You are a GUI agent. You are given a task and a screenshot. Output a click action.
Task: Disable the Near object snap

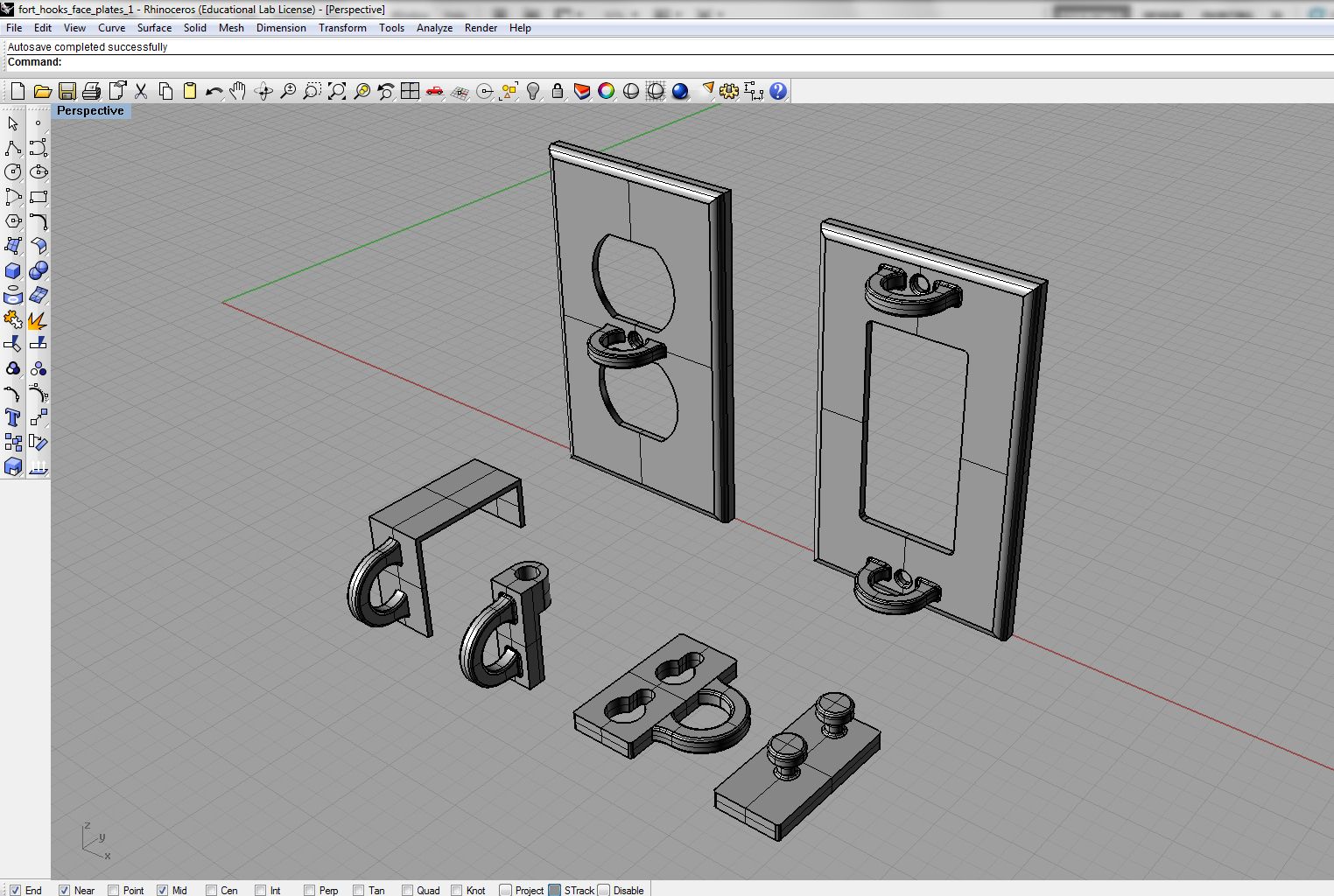[x=65, y=890]
